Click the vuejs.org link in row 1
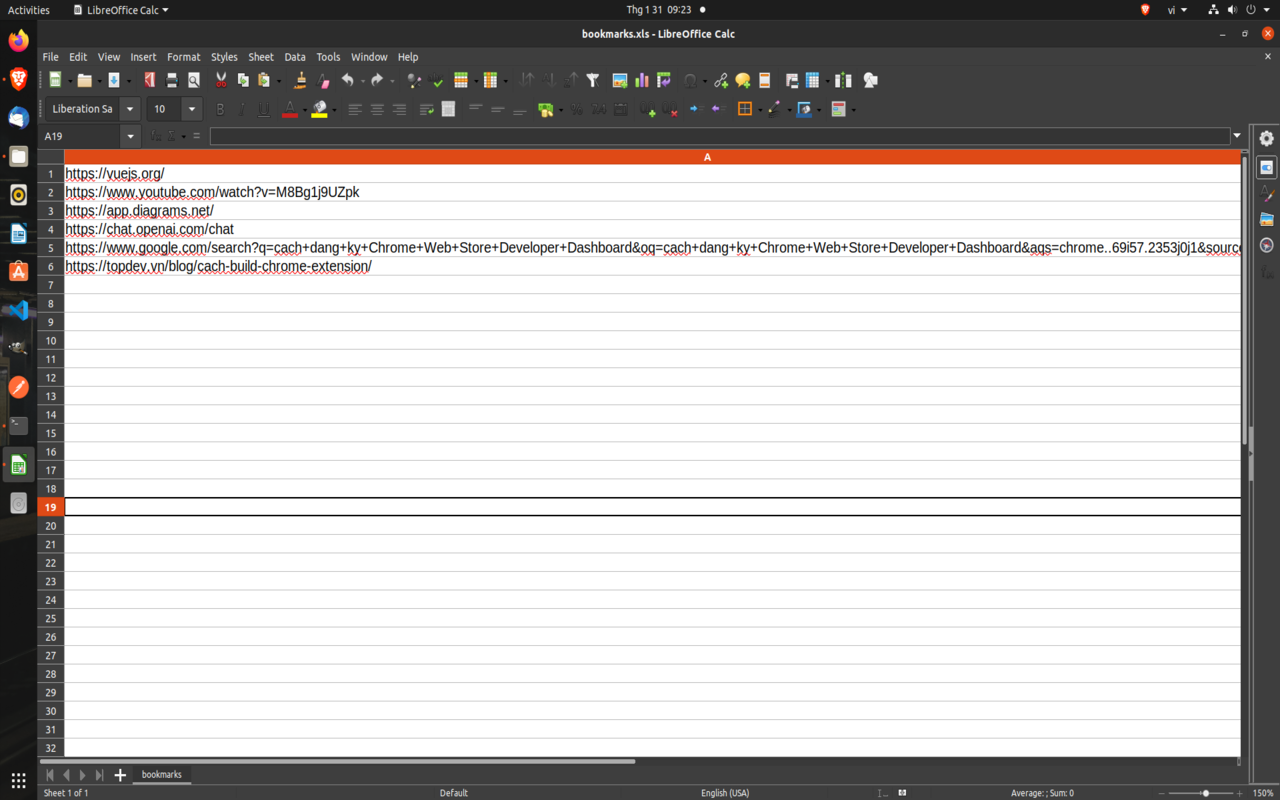This screenshot has height=800, width=1280. [x=113, y=173]
